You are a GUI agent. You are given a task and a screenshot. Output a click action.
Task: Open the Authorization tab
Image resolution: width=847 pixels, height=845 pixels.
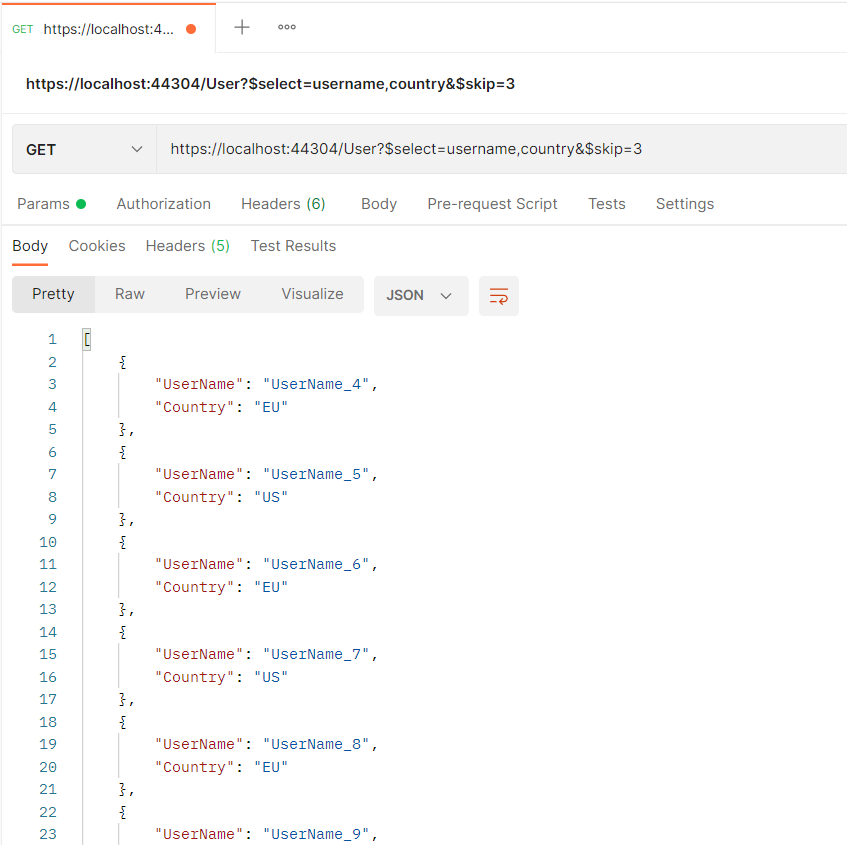(163, 204)
